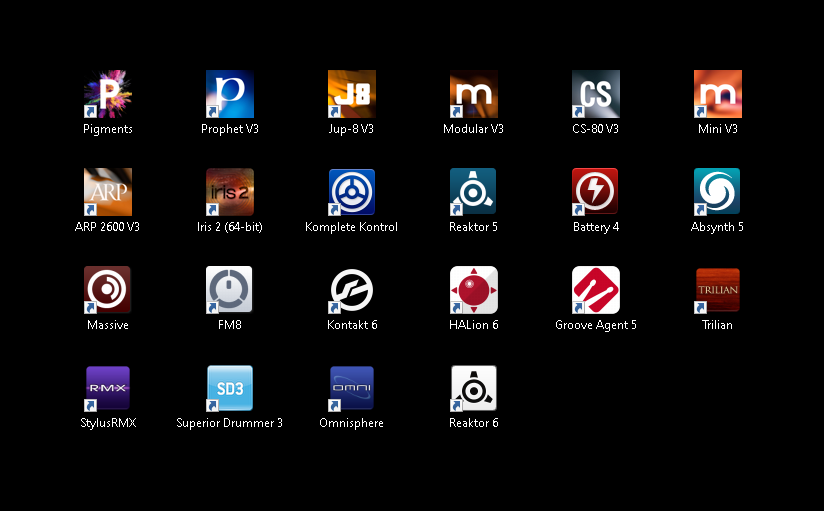
Task: Click the Mini V3 shortcut icon
Action: [x=717, y=94]
